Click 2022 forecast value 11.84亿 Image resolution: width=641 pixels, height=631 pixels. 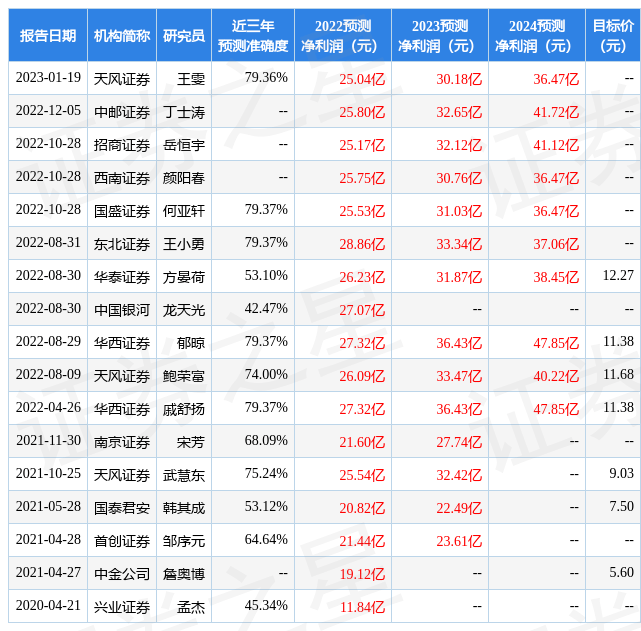coord(362,607)
